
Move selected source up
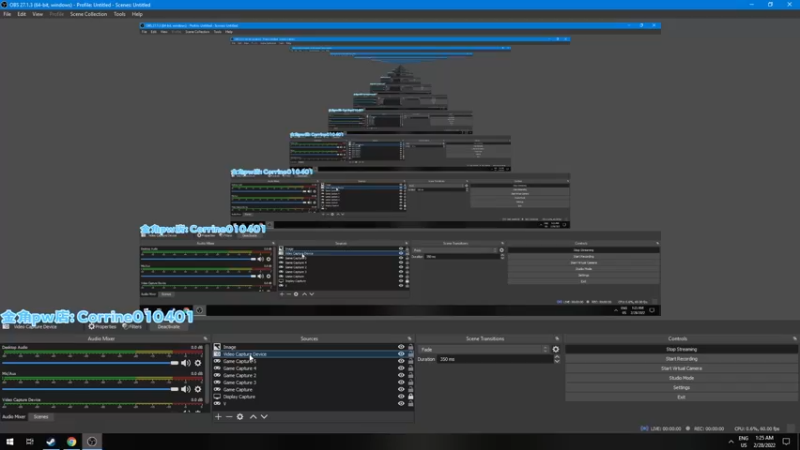(x=253, y=417)
